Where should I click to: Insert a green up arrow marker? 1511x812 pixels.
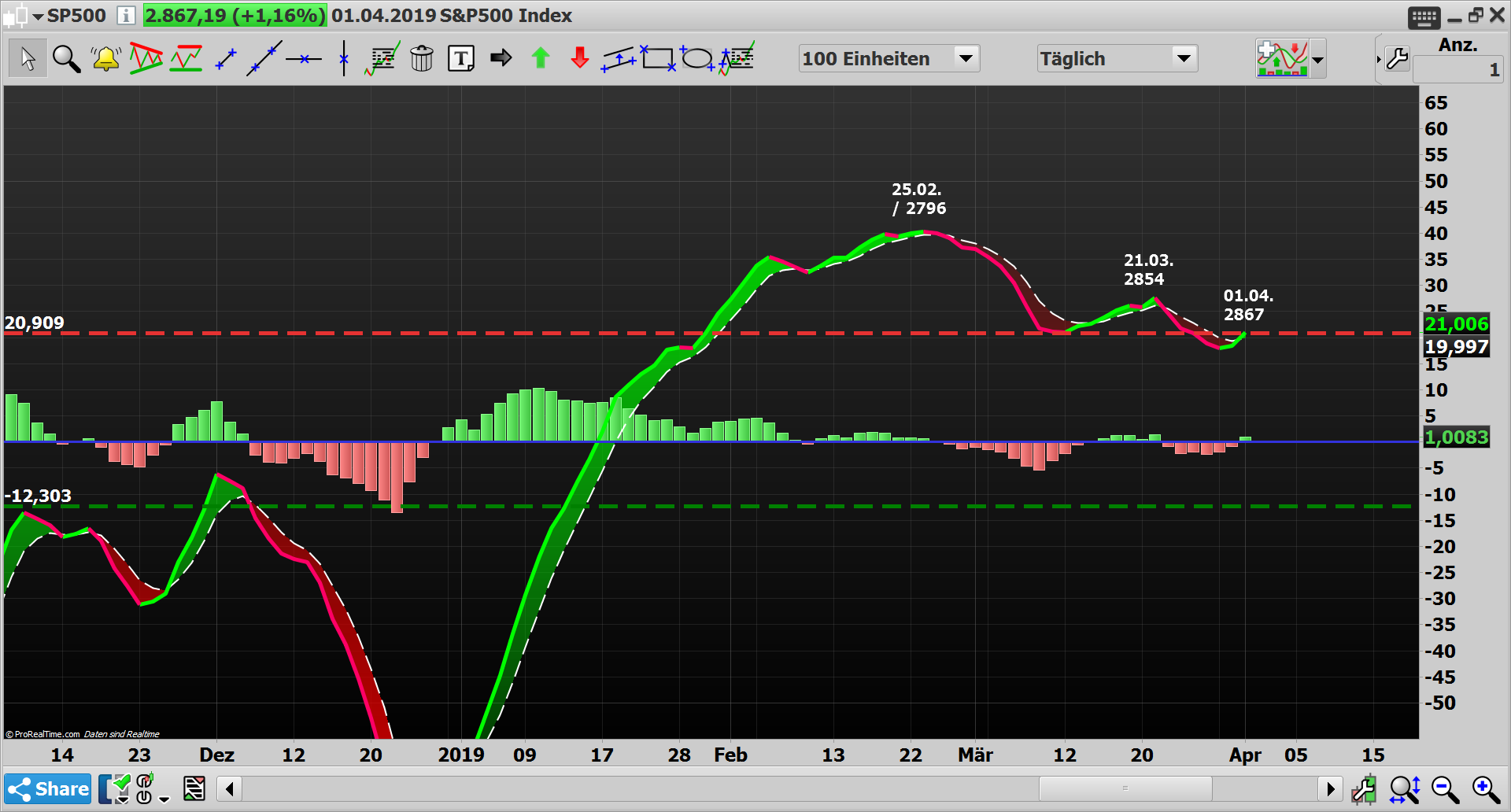(540, 57)
